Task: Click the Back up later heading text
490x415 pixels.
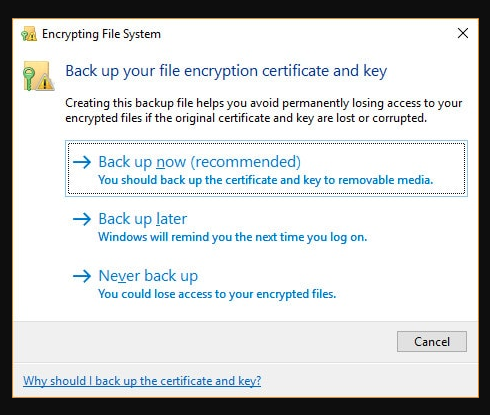Action: point(143,219)
